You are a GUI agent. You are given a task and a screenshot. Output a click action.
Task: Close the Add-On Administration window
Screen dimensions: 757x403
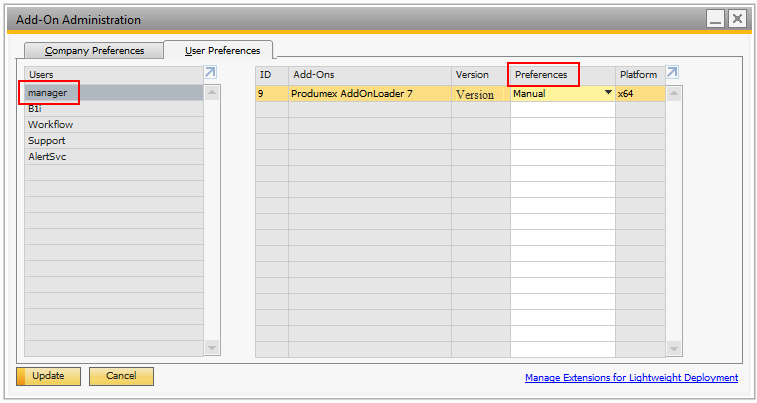click(x=737, y=19)
